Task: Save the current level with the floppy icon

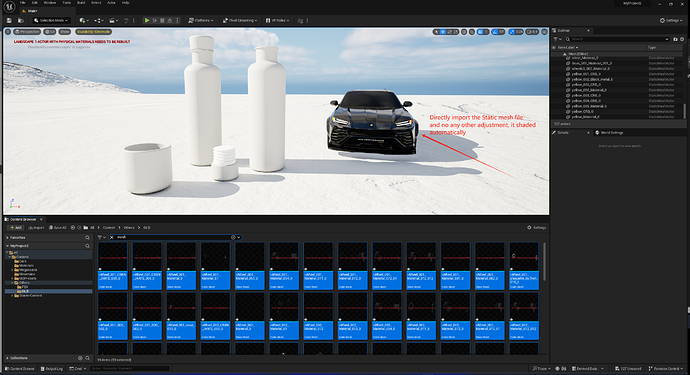Action: point(9,20)
